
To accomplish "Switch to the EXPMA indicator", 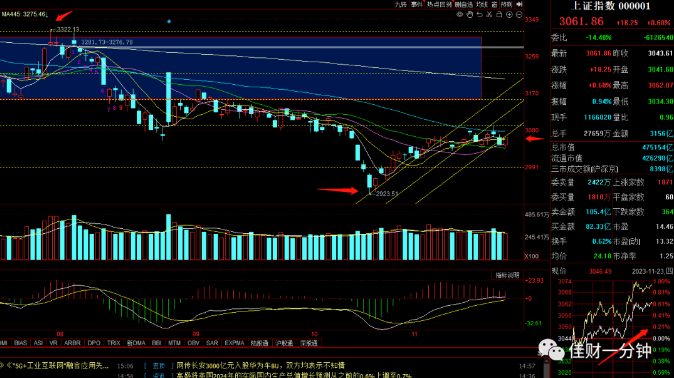I will coord(234,343).
